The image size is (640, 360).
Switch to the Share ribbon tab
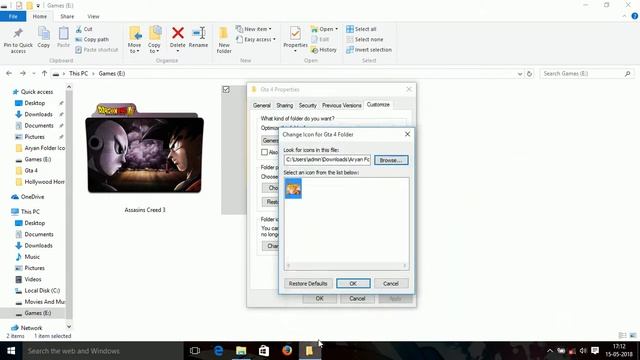(67, 16)
